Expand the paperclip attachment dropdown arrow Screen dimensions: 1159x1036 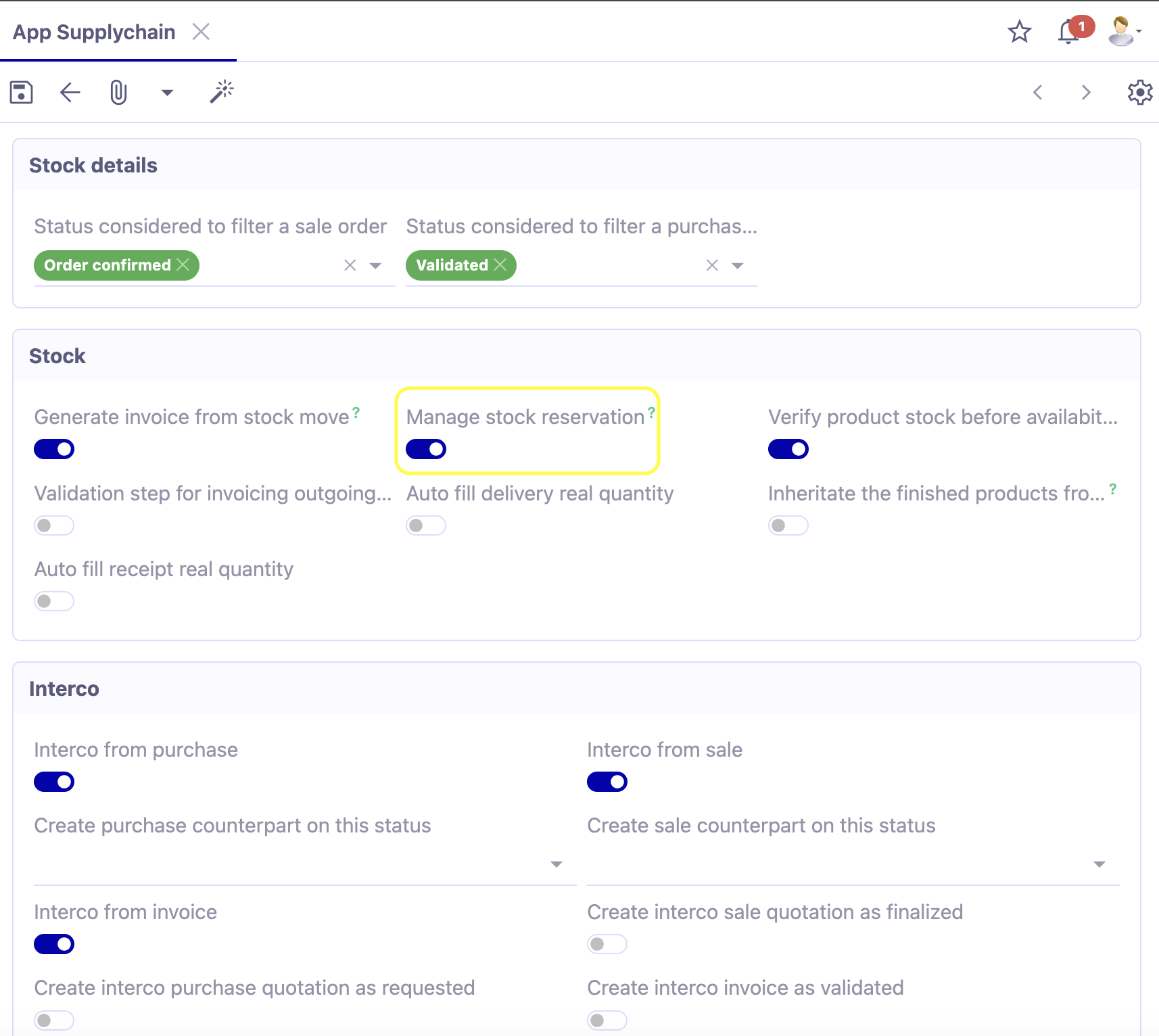(x=166, y=92)
